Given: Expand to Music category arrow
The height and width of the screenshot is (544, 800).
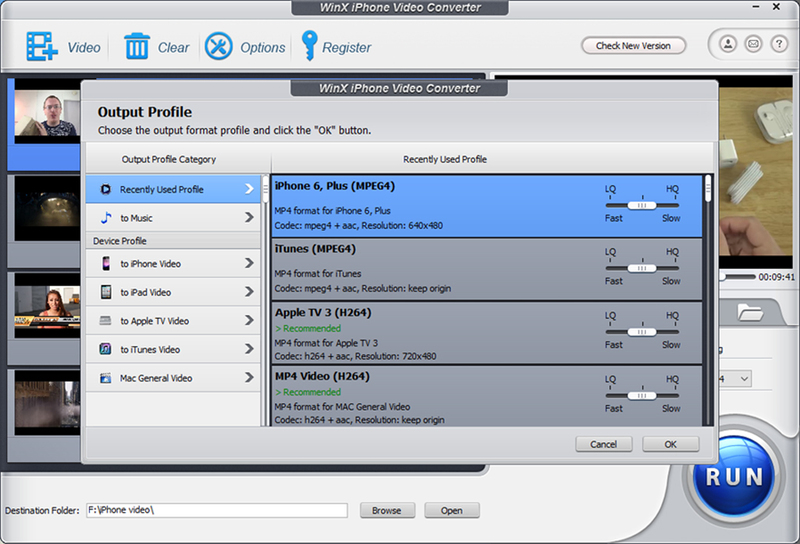Looking at the screenshot, I should 249,217.
